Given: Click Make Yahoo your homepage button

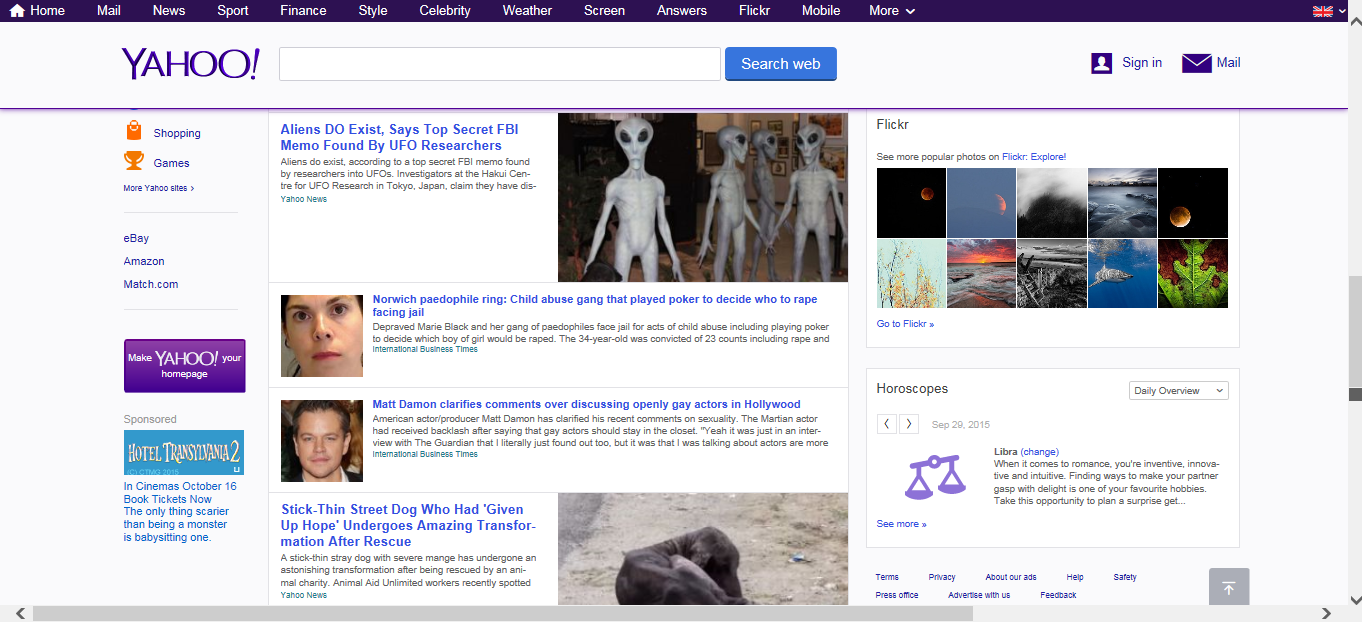Looking at the screenshot, I should click(185, 365).
